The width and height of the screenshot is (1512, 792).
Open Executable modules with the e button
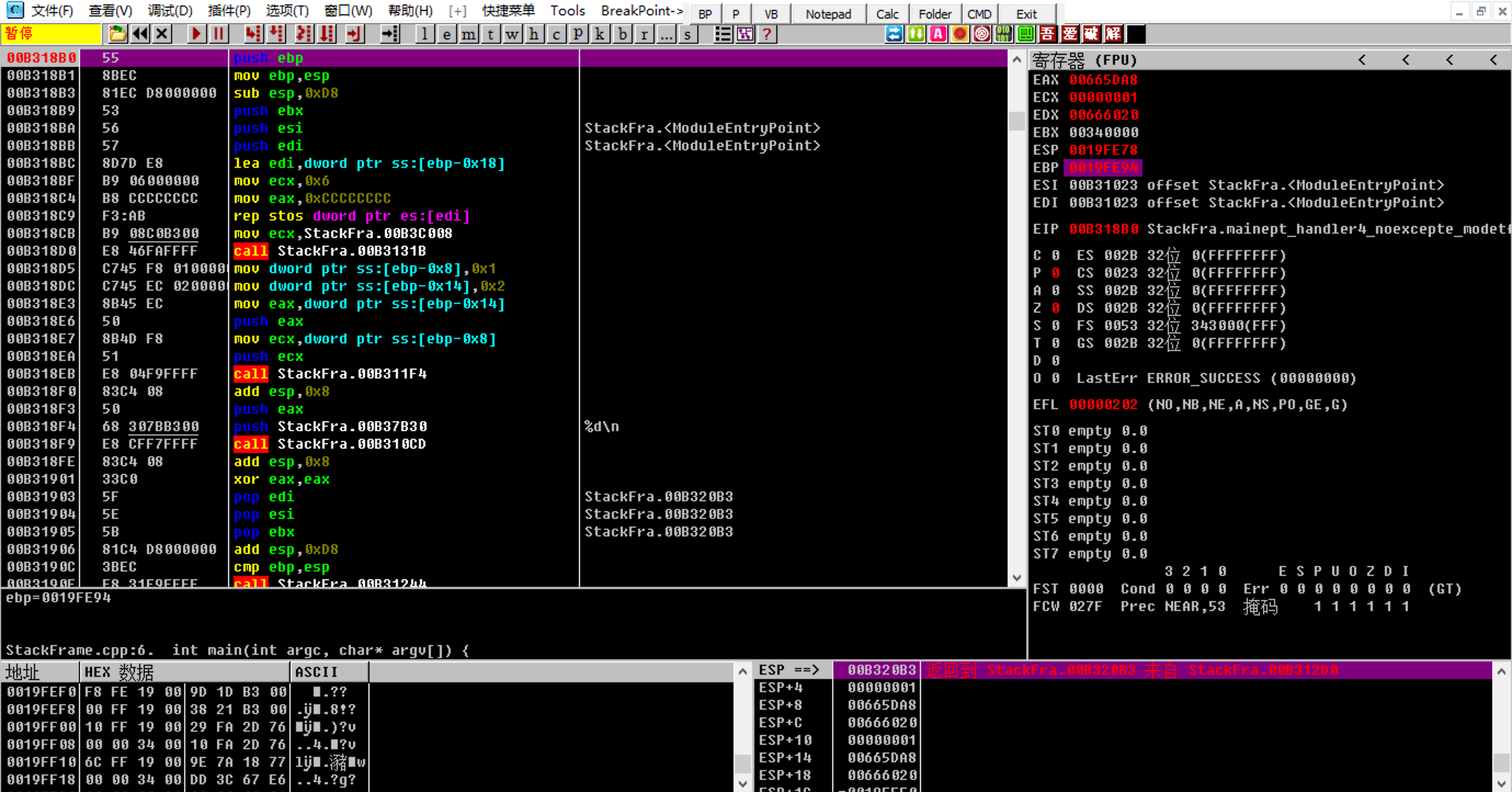pyautogui.click(x=447, y=34)
